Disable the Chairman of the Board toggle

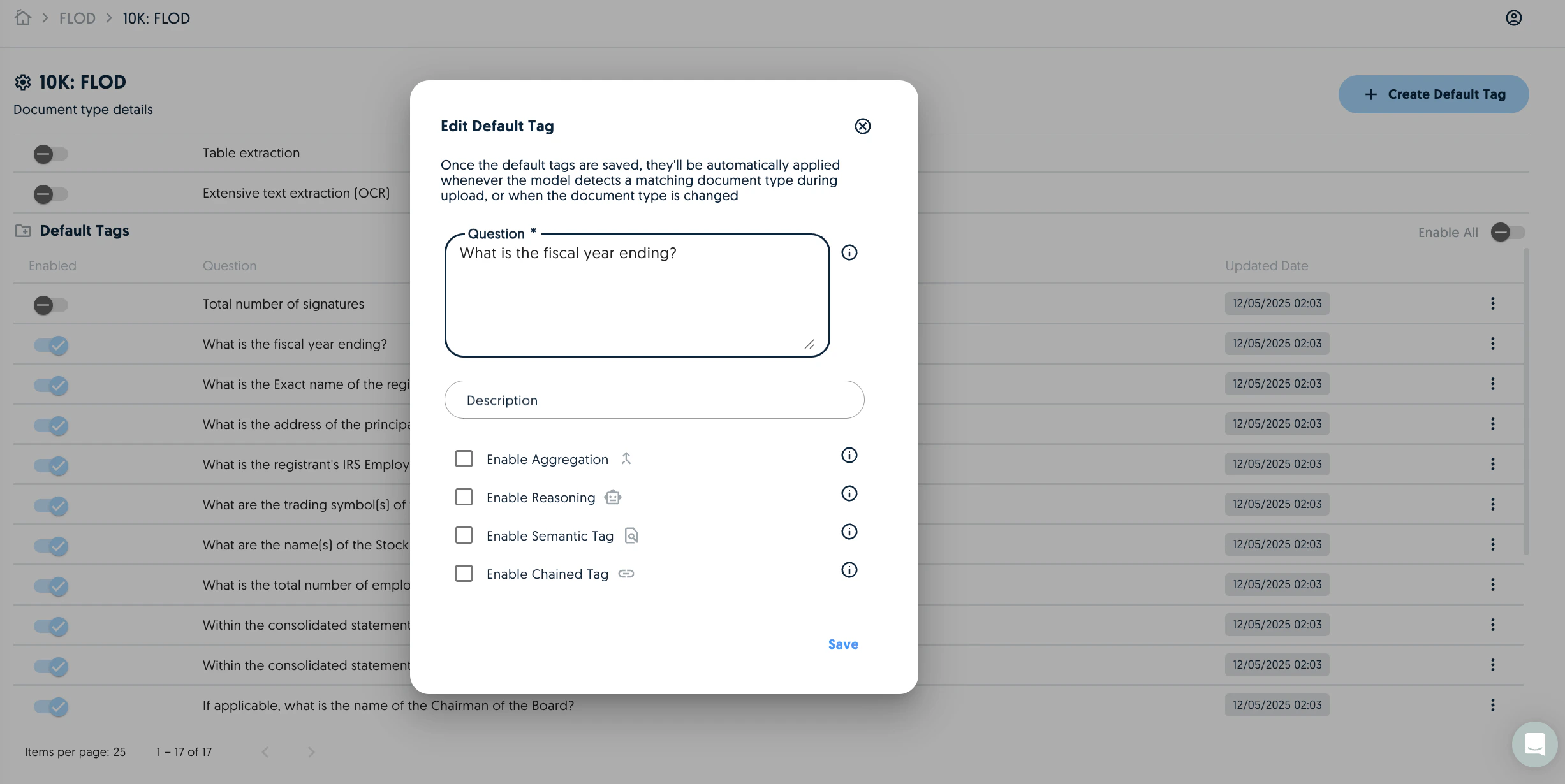[51, 706]
